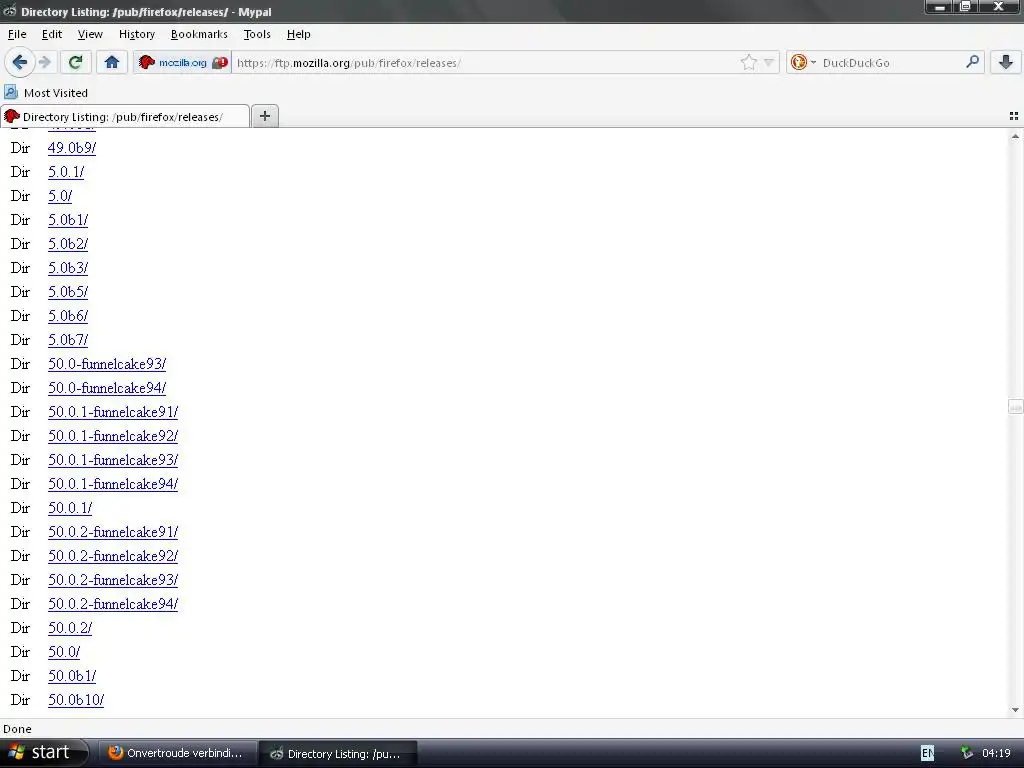Open the 5.0.1/ directory link
Screen dimensions: 1024x768
(66, 172)
